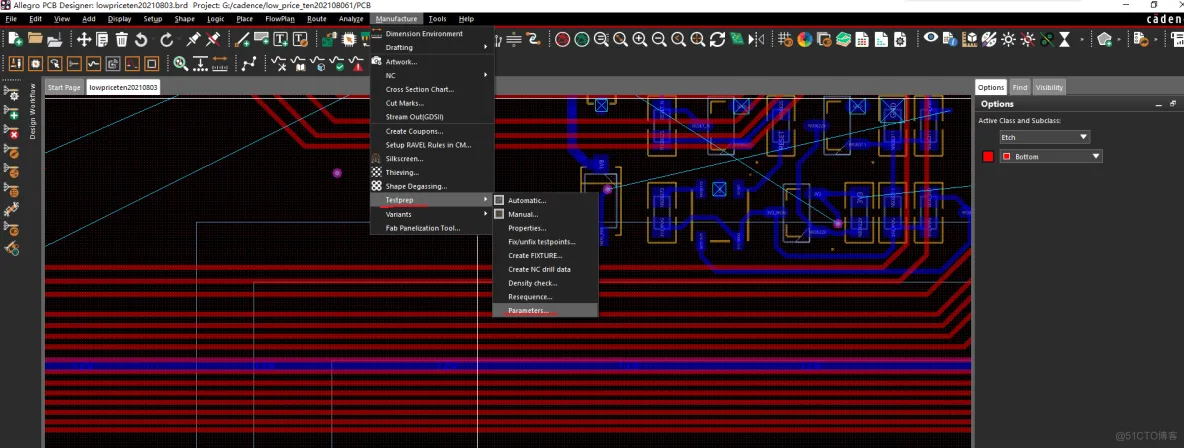Click the Fix (pin) icon
The width and height of the screenshot is (1184, 448).
[193, 39]
